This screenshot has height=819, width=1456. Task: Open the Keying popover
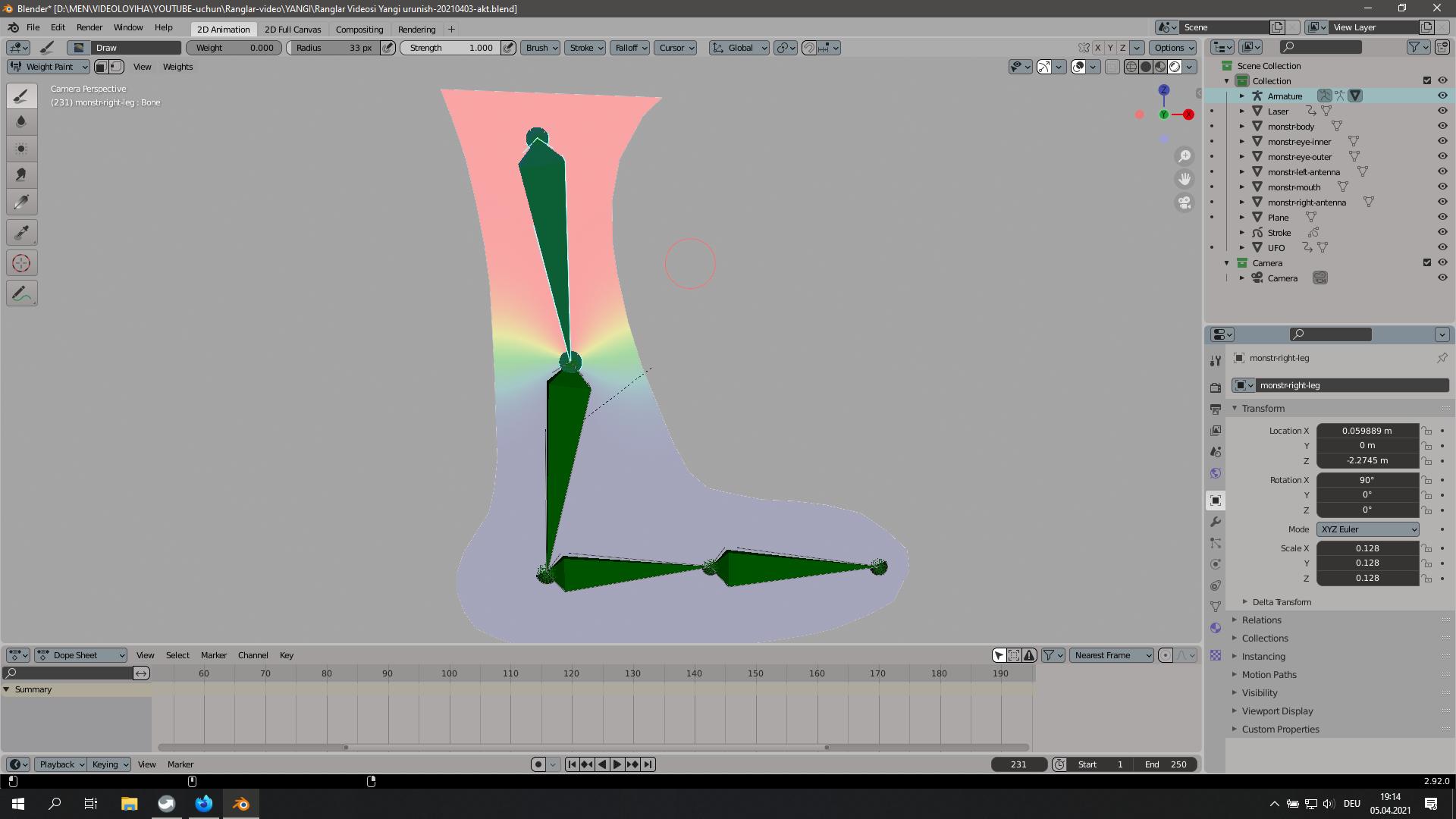(109, 764)
